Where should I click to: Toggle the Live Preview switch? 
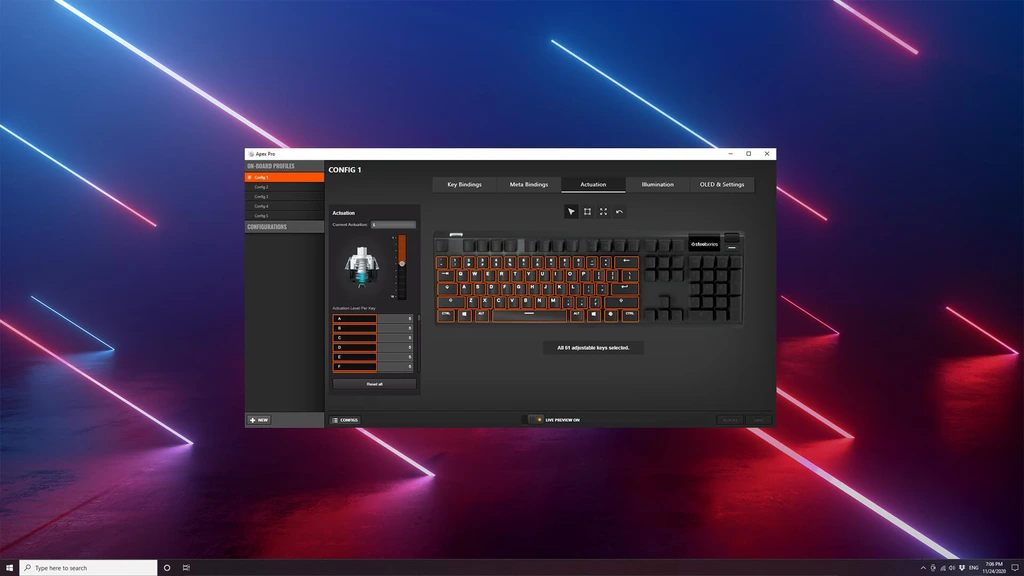536,420
